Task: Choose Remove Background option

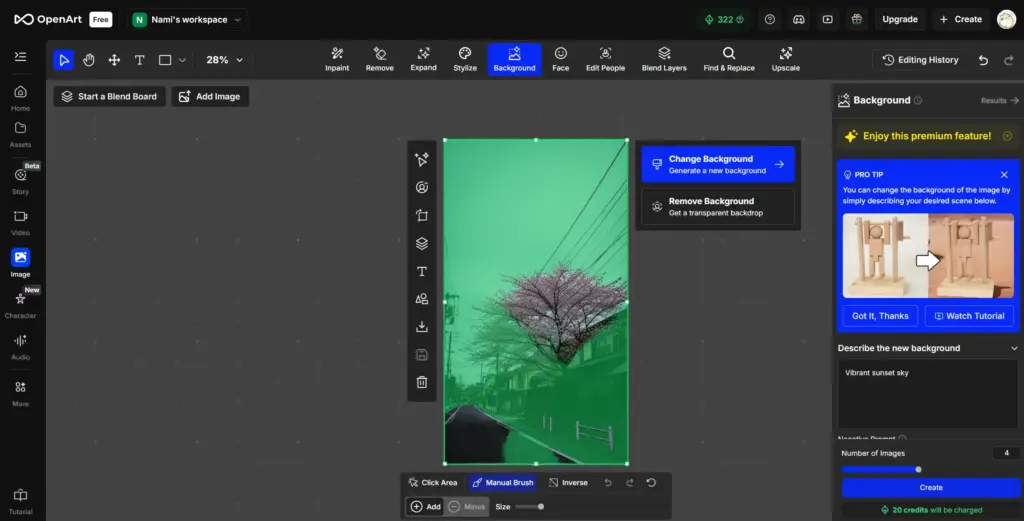Action: click(717, 207)
